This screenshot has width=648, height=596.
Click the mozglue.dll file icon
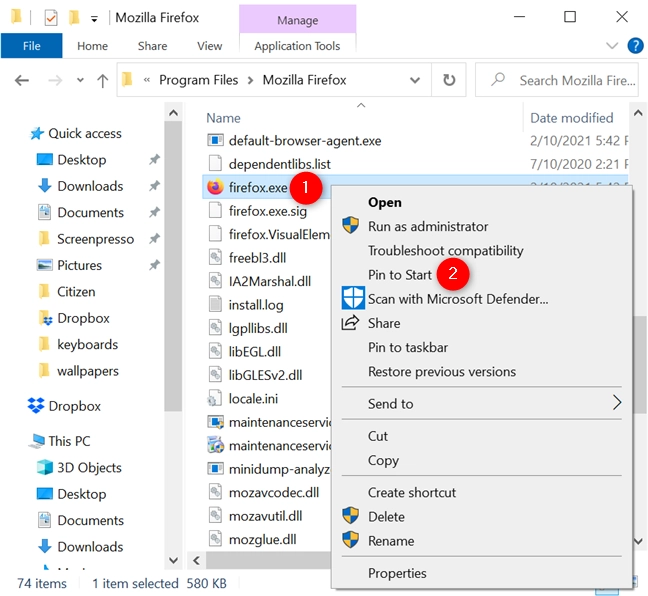(215, 539)
